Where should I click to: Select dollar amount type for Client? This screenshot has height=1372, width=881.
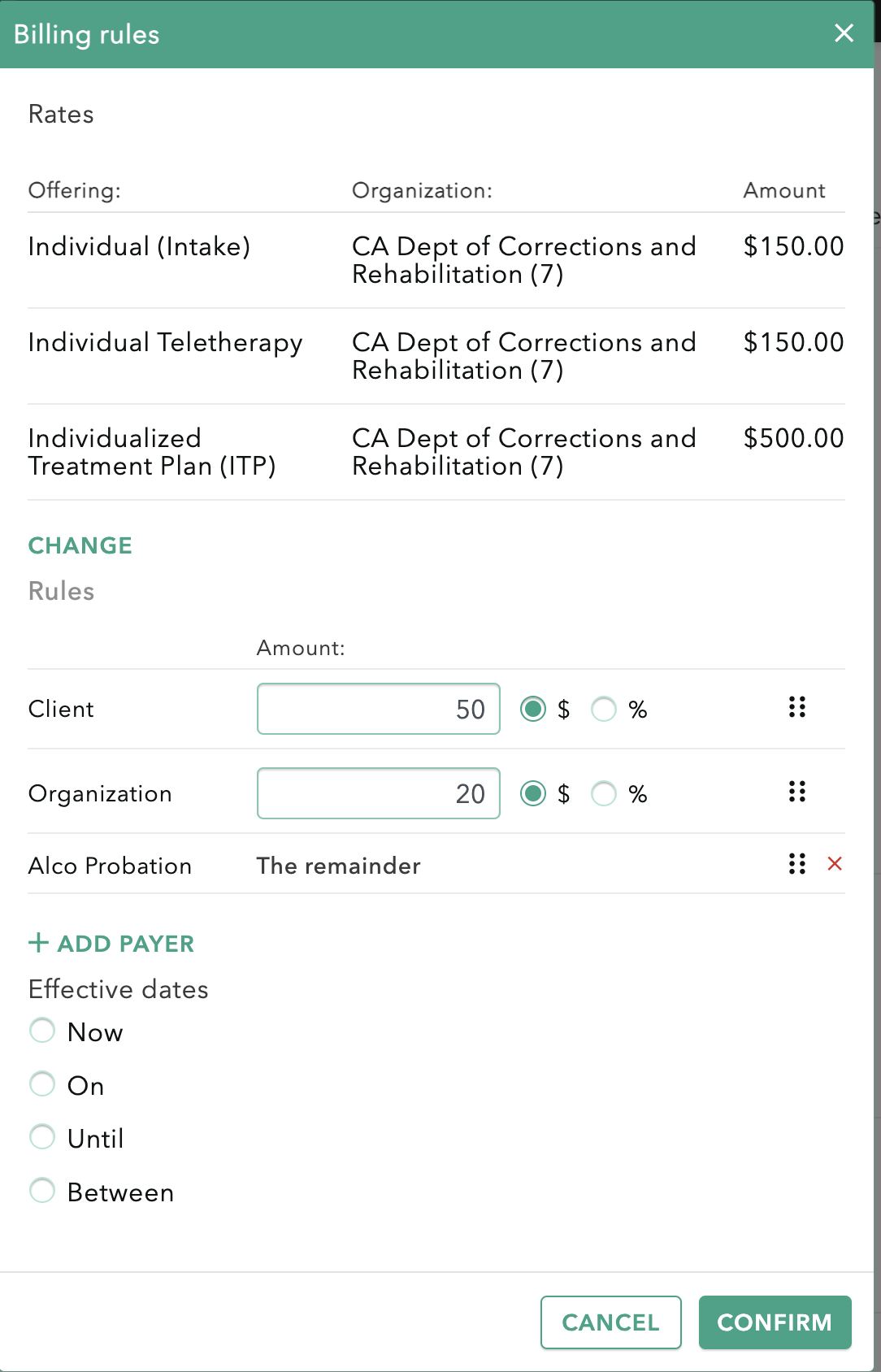point(533,710)
